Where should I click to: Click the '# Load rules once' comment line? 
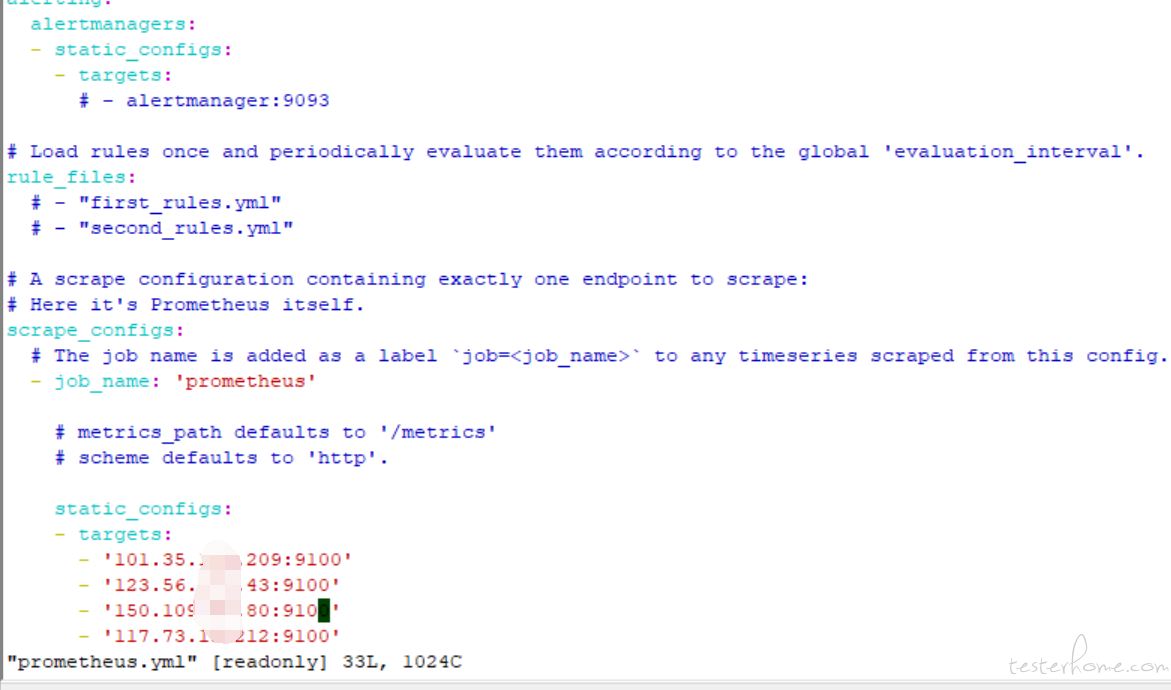click(576, 152)
